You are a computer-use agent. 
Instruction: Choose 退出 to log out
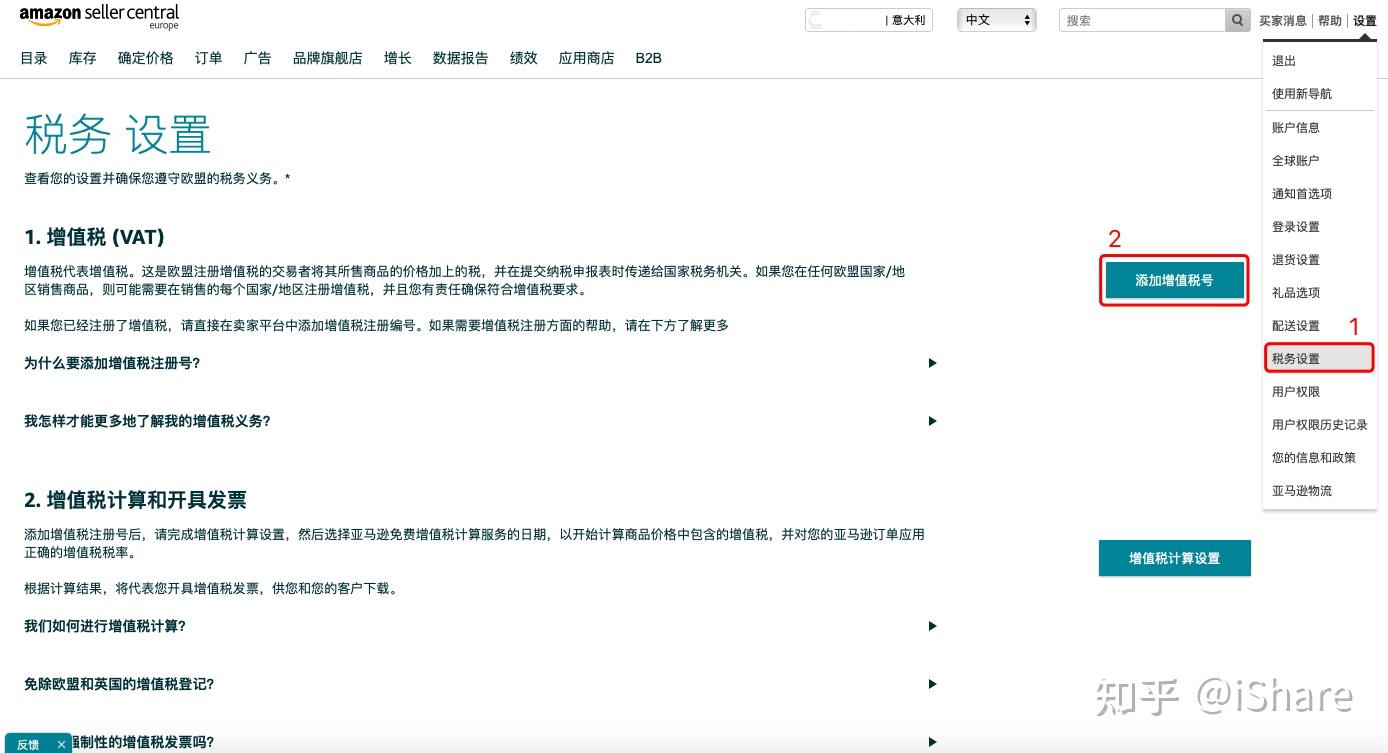pos(1283,60)
